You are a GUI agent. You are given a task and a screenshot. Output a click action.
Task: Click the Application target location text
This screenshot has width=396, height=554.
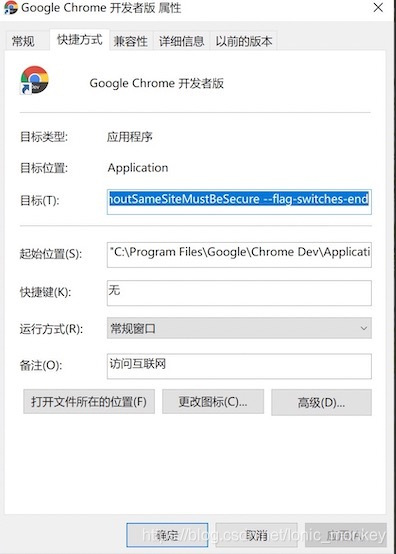(x=138, y=168)
